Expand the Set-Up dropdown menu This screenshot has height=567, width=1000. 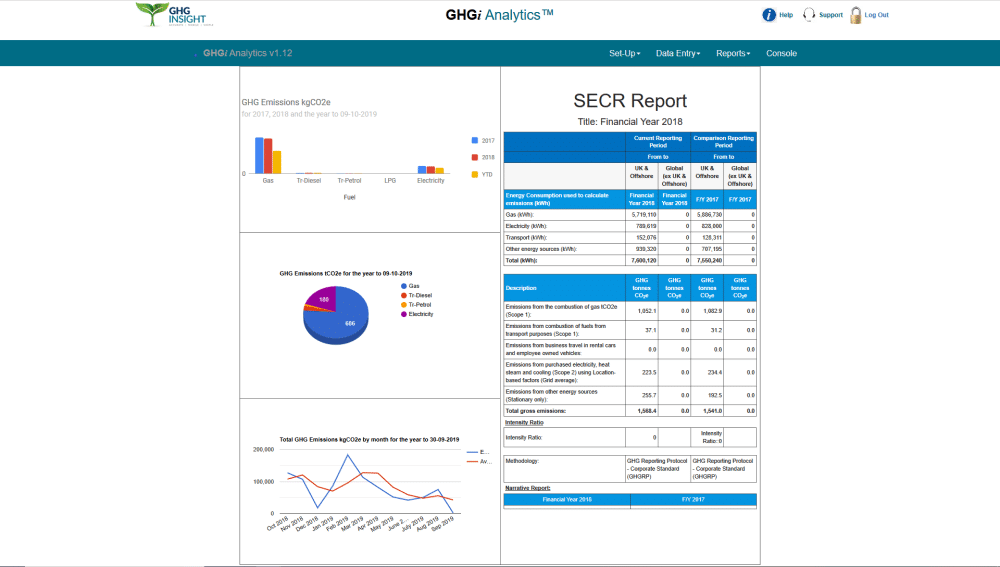[x=624, y=53]
